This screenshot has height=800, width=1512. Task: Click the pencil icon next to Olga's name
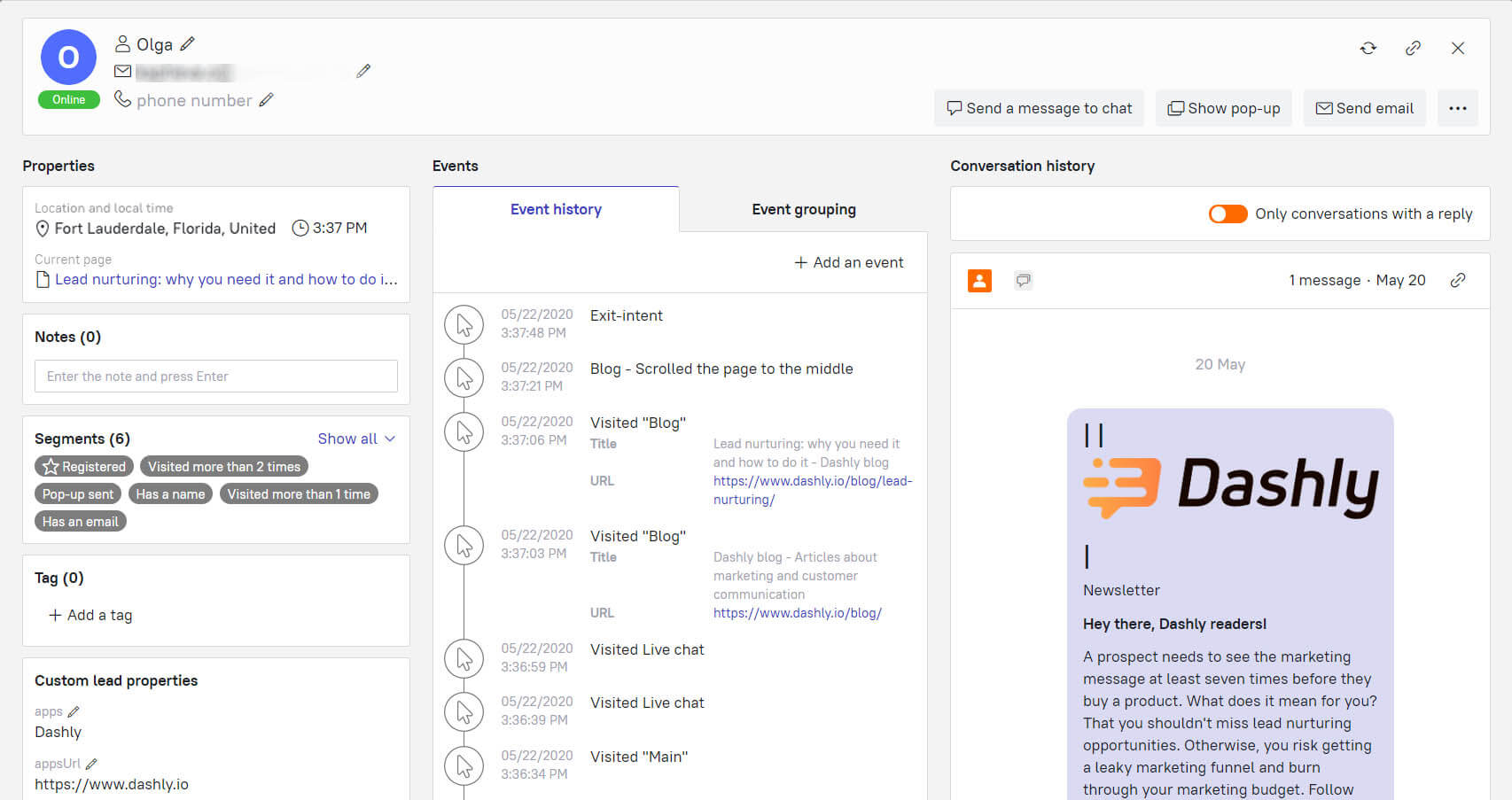(x=187, y=43)
